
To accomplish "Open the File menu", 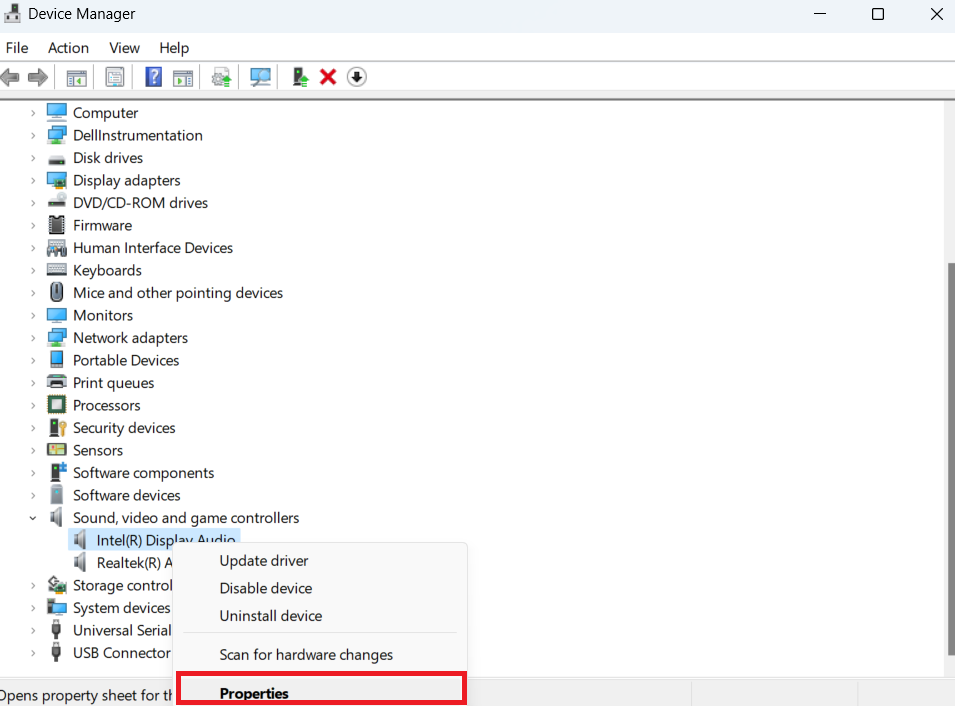I will pyautogui.click(x=17, y=48).
